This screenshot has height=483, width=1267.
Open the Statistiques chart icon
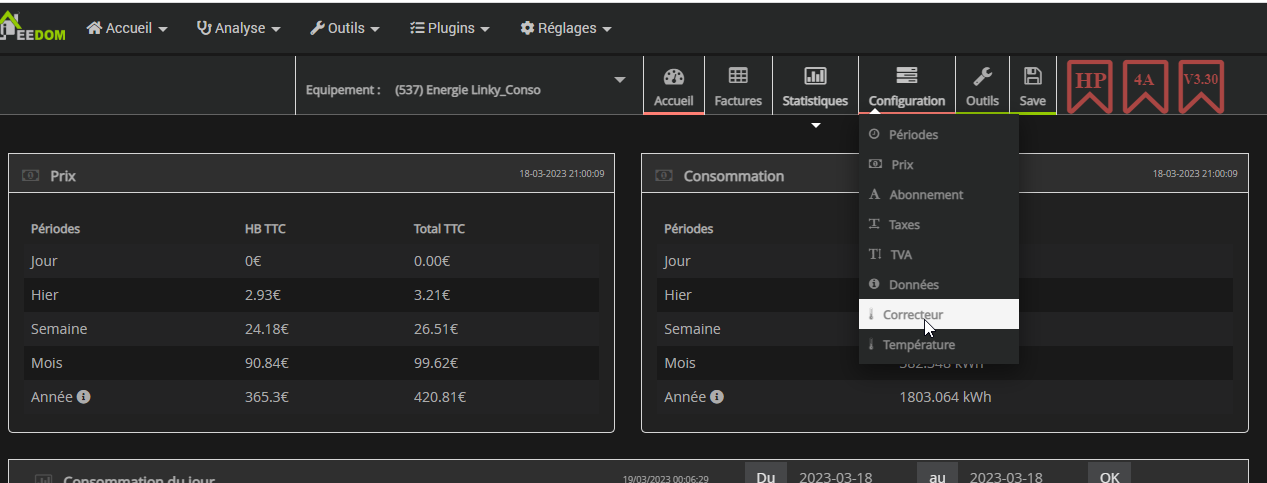815,78
